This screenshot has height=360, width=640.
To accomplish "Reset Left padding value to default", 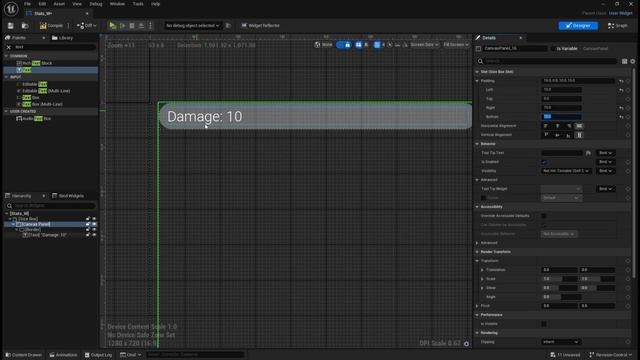I will (x=621, y=90).
